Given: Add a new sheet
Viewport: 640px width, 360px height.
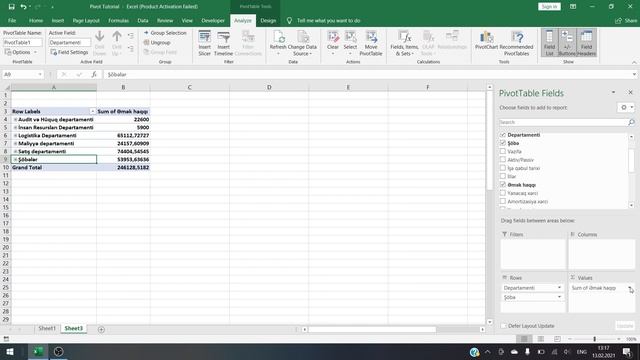Looking at the screenshot, I should tap(101, 329).
